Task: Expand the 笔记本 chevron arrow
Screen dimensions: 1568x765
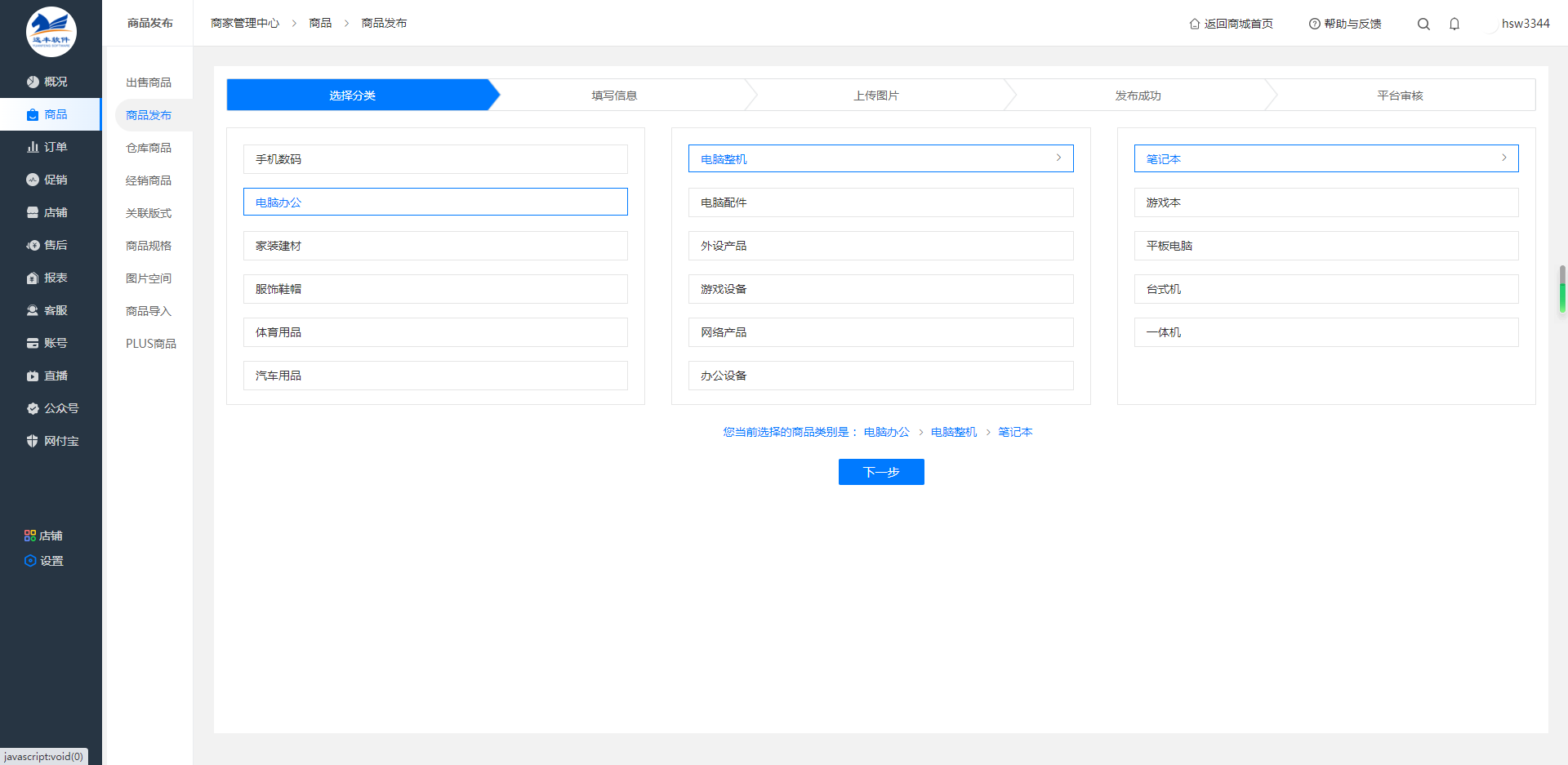Action: tap(1504, 158)
